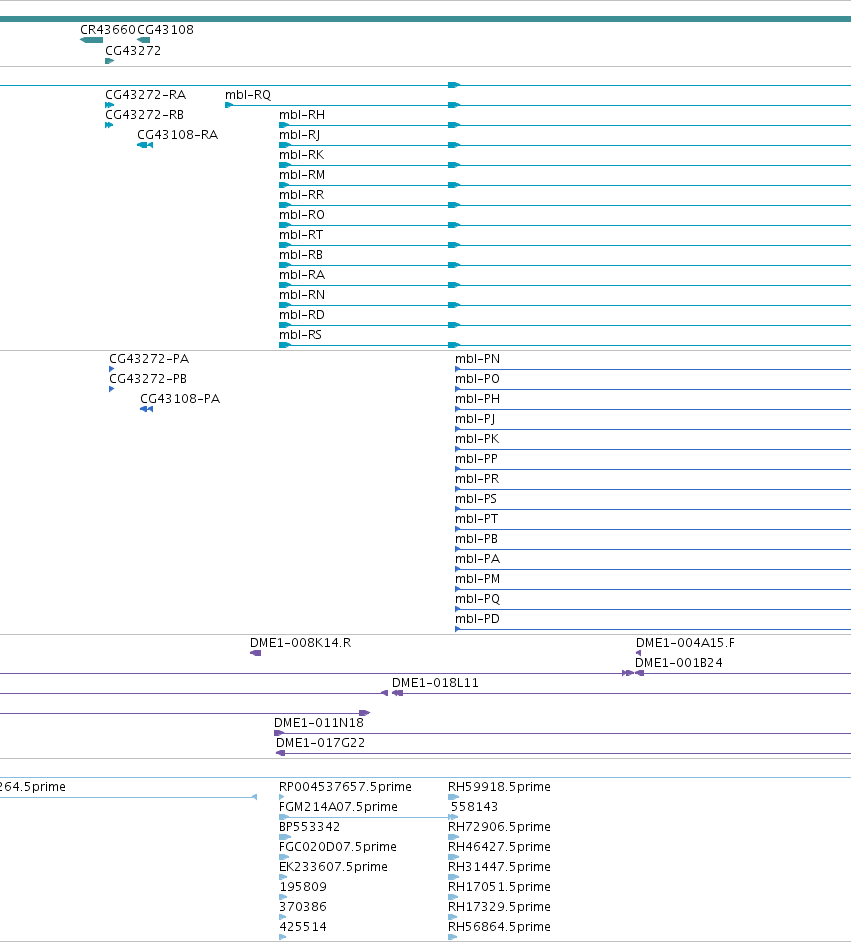Select EST EK233607.5prime
851x942 pixels.
(x=333, y=866)
